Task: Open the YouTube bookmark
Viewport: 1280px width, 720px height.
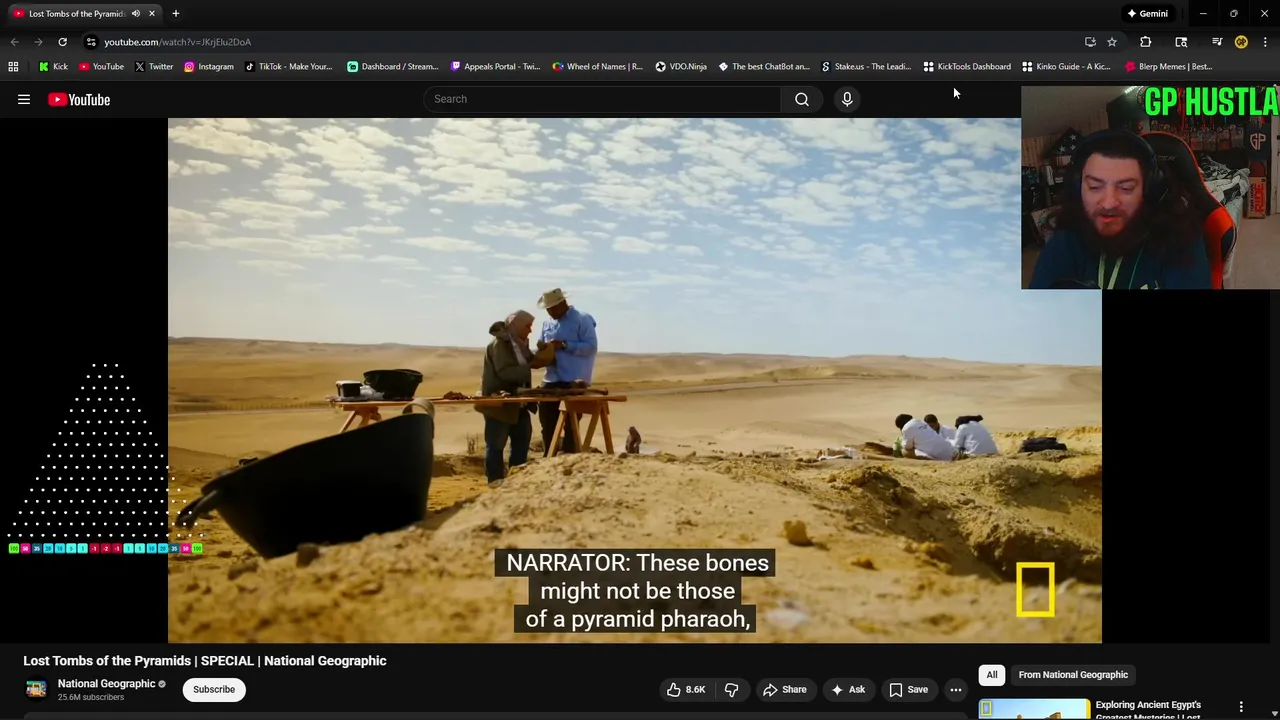Action: tap(101, 67)
